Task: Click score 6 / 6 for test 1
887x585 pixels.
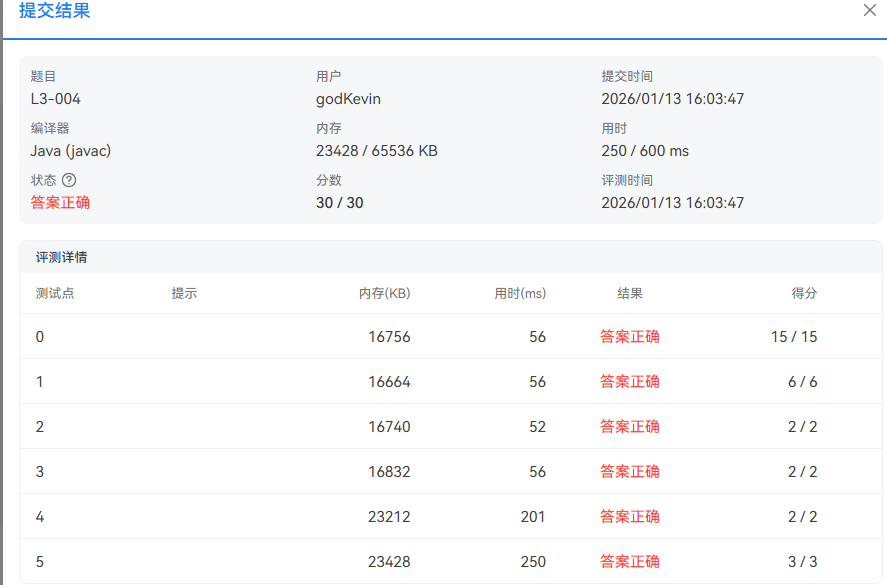Action: point(803,382)
